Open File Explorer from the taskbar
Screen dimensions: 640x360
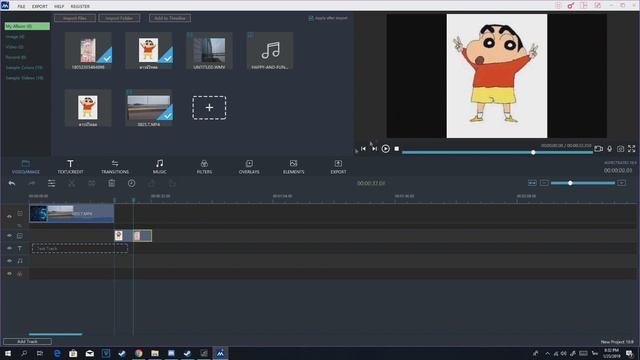[155, 353]
